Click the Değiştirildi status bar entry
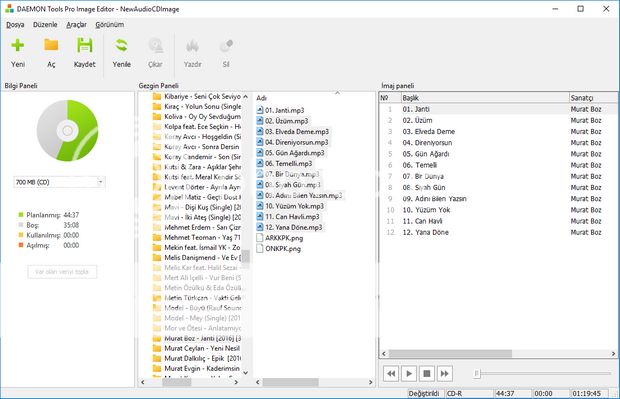The width and height of the screenshot is (620, 399). click(x=424, y=393)
